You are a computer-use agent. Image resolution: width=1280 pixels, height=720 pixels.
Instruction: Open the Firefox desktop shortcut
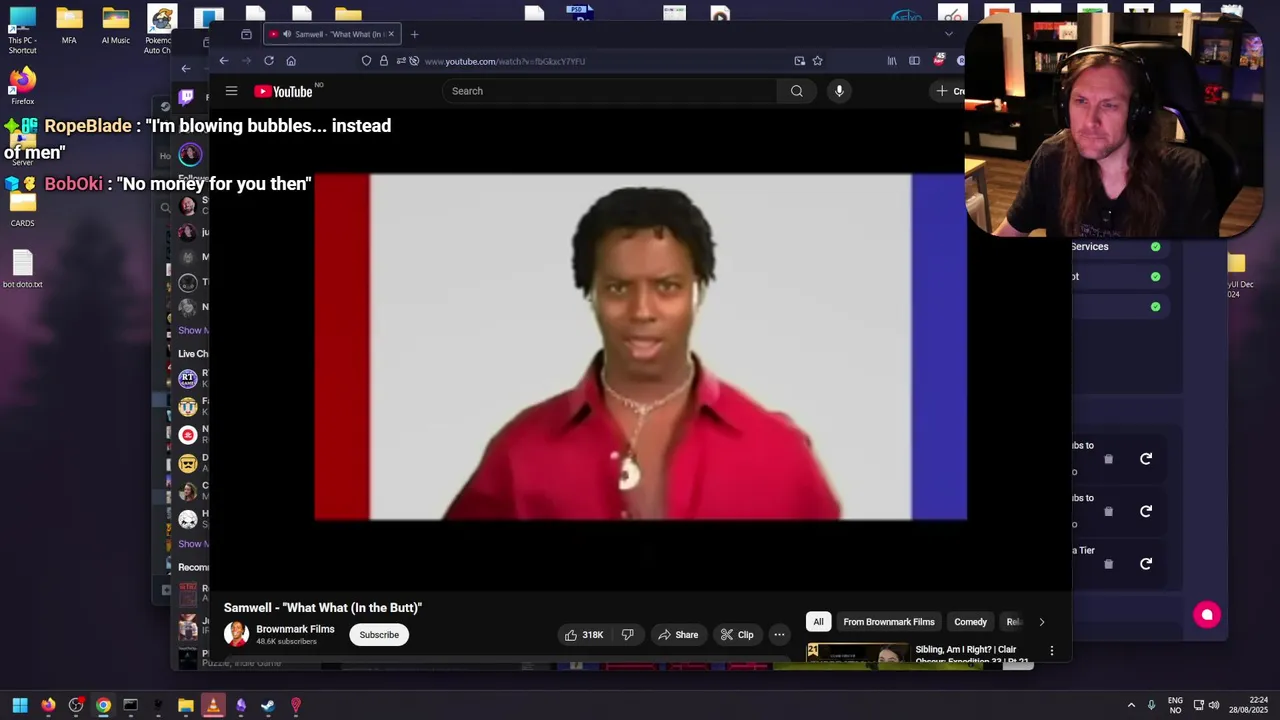[x=22, y=86]
